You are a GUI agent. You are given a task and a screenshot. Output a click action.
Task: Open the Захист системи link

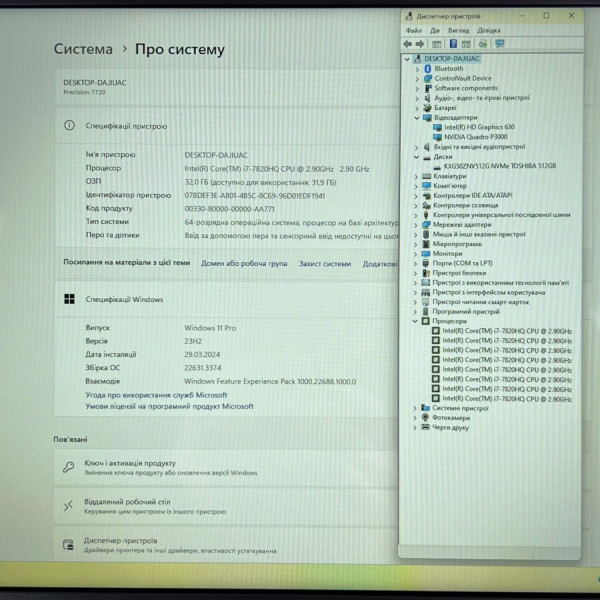pos(325,264)
